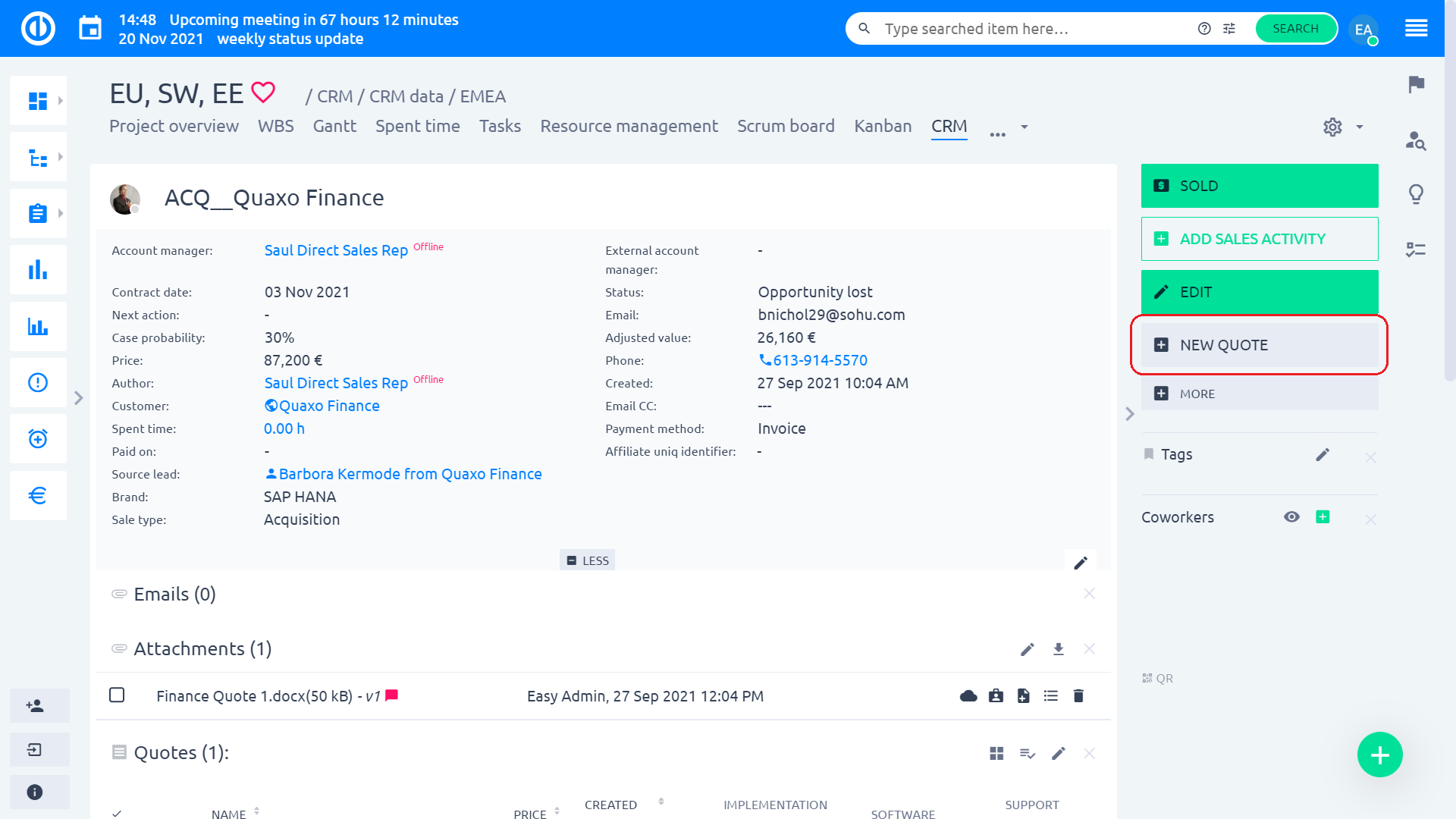Click the red flag icon in the right sidebar
Screen dimensions: 1456x819
(x=1416, y=84)
